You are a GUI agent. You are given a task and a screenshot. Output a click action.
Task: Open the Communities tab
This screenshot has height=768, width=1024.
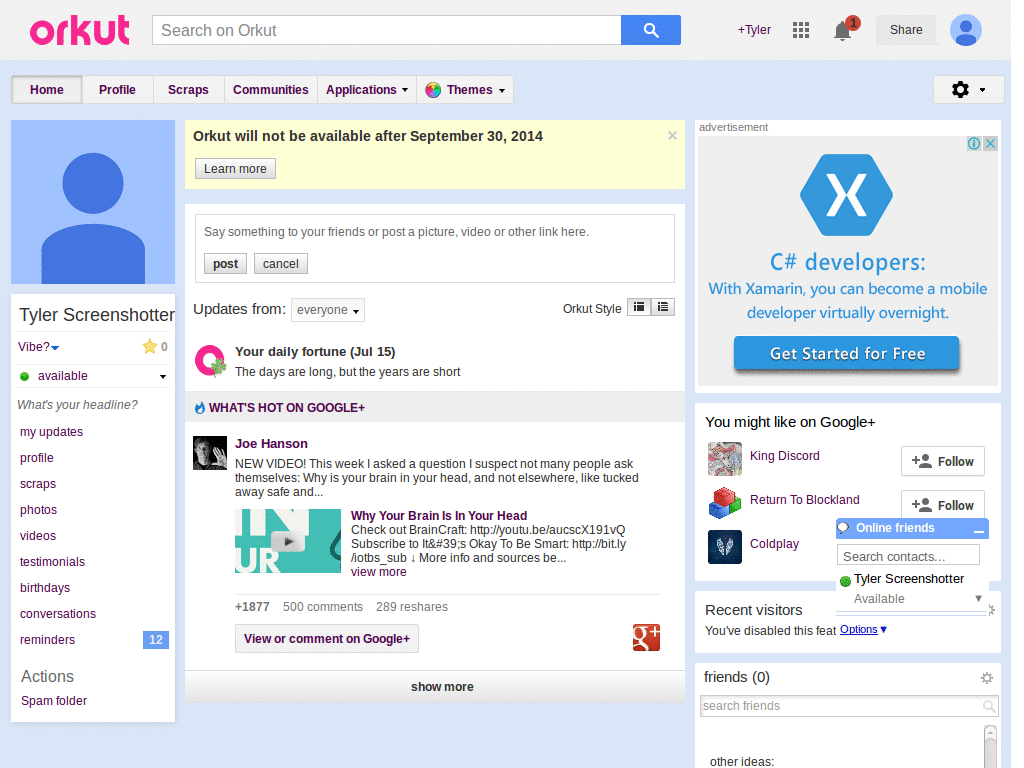pyautogui.click(x=270, y=90)
